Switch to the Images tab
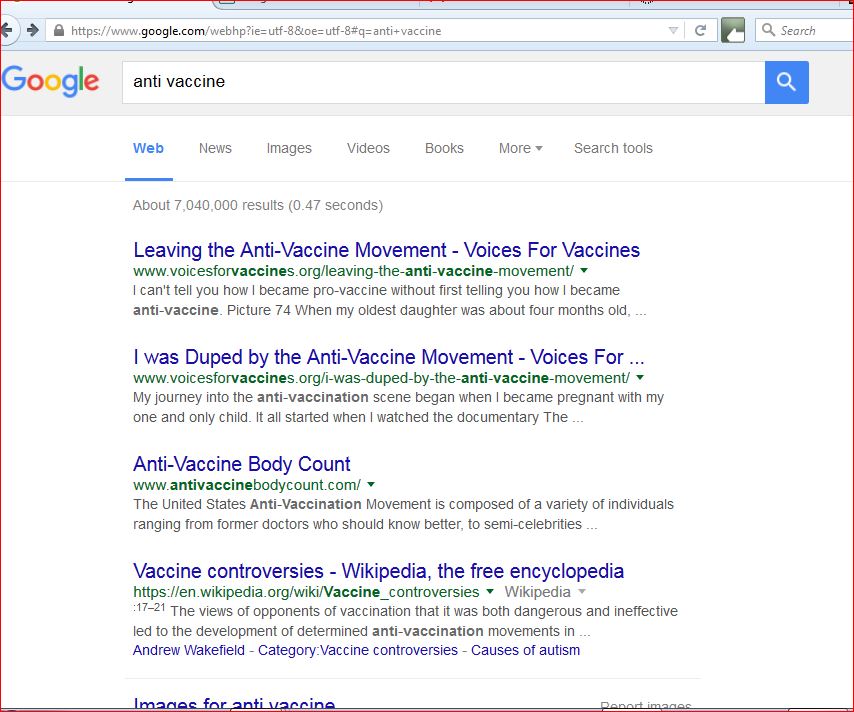This screenshot has height=712, width=854. [x=289, y=148]
